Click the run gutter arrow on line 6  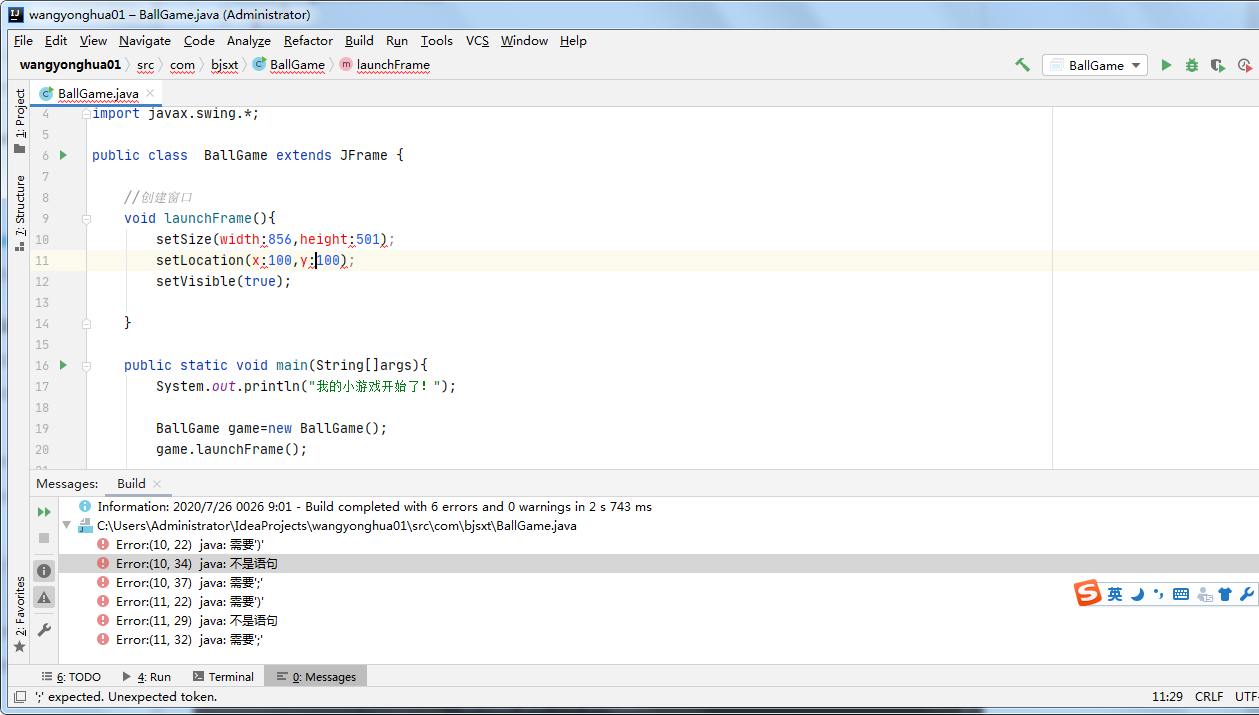(64, 155)
